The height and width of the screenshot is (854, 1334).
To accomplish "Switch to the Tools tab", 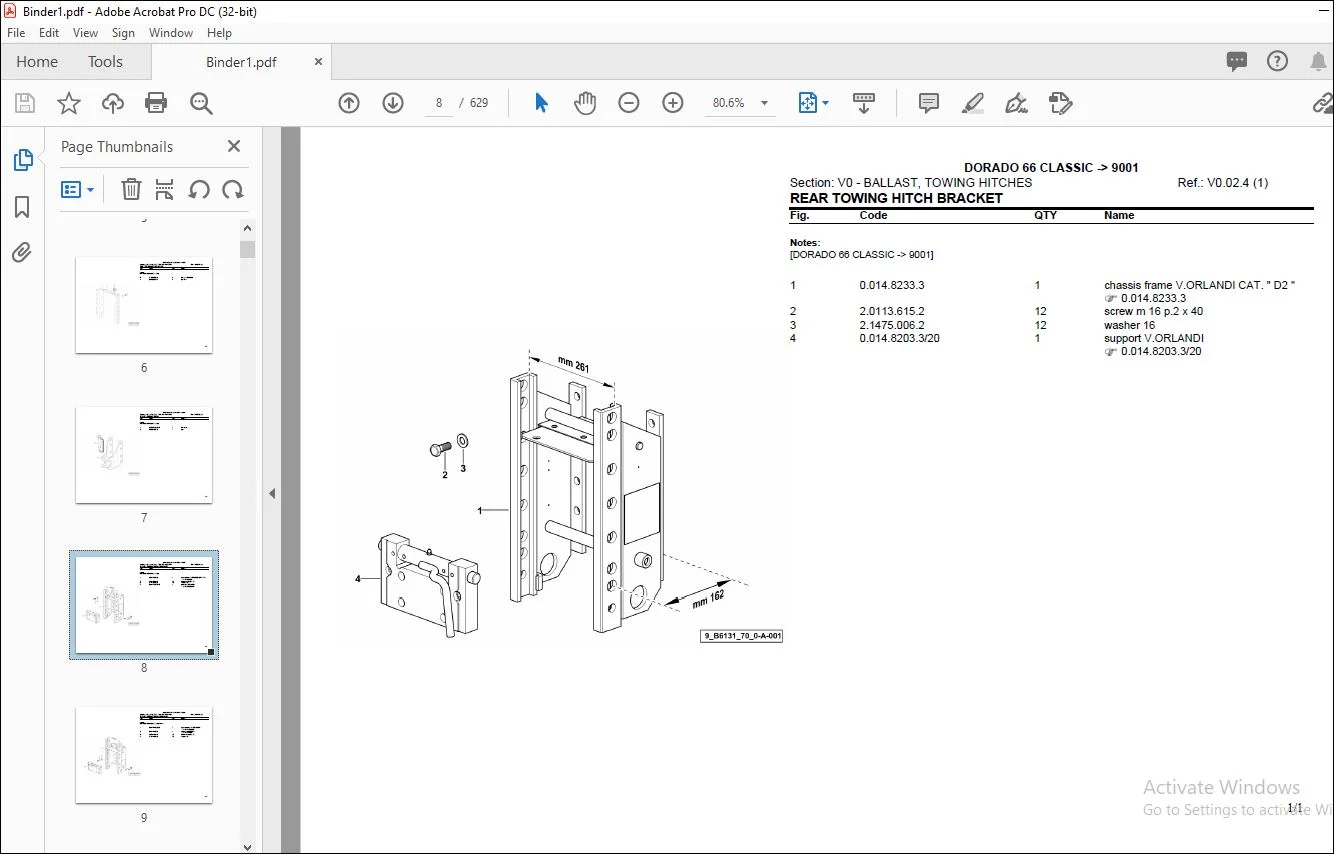I will click(105, 61).
